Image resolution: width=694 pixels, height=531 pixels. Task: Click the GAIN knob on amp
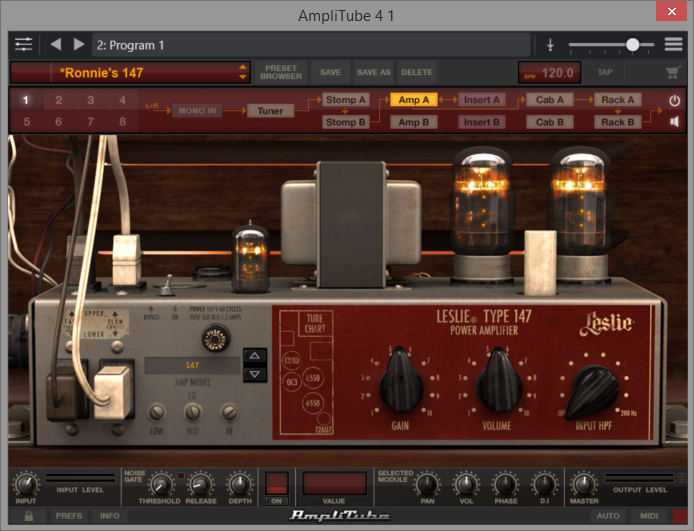401,381
